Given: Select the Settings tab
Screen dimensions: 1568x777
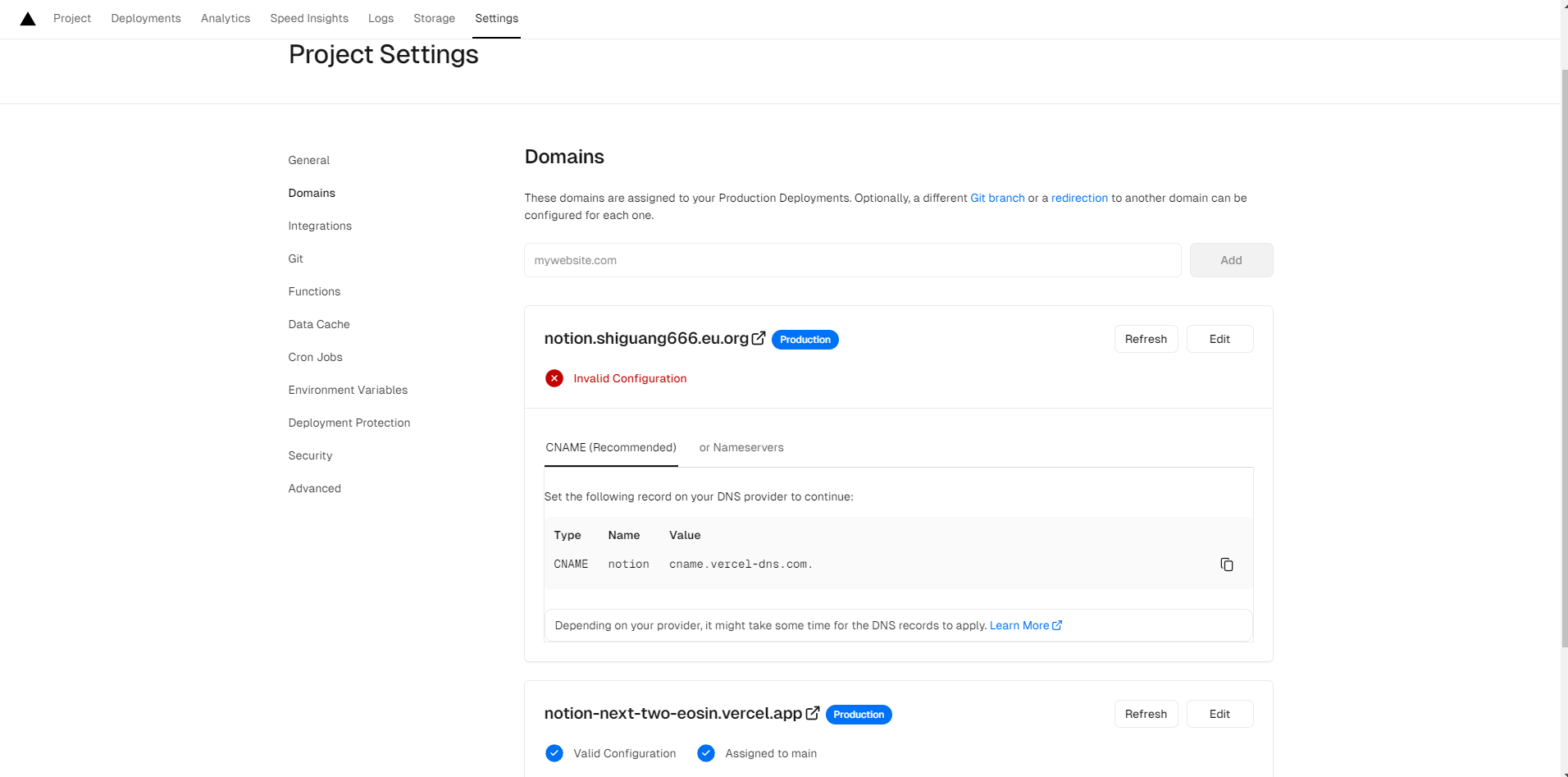Looking at the screenshot, I should coord(496,18).
